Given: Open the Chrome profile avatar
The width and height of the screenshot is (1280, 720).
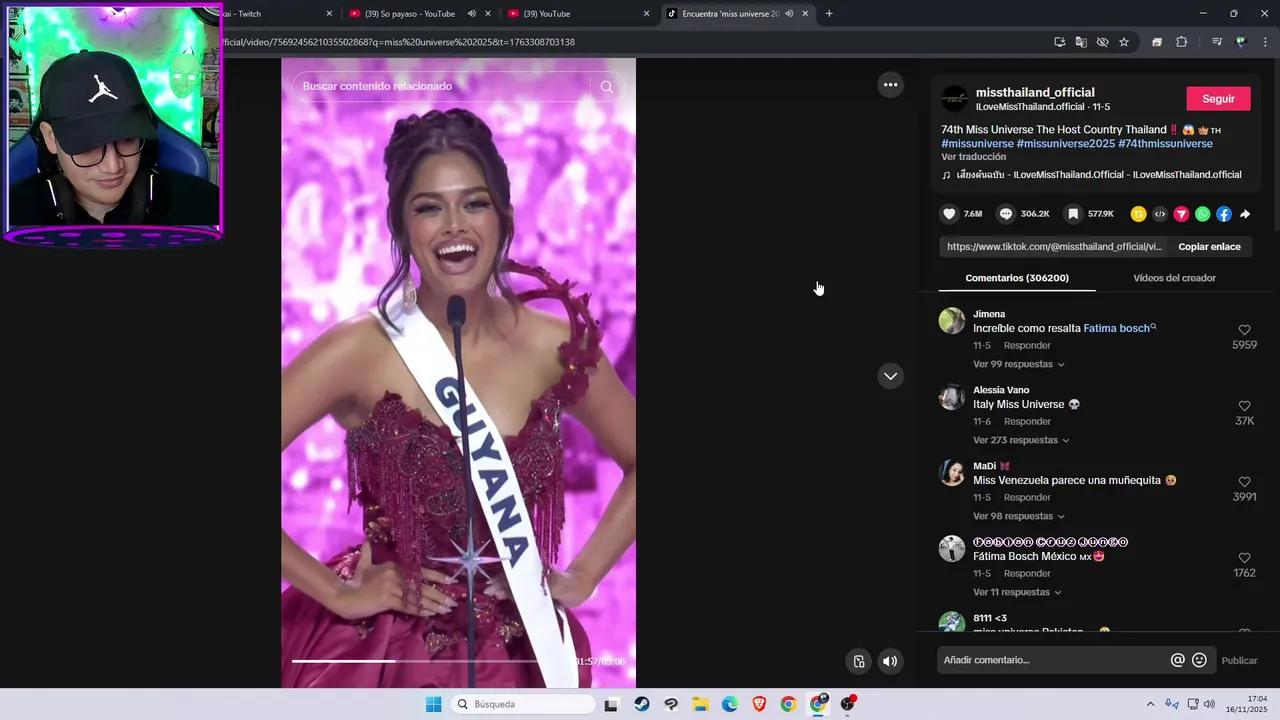Looking at the screenshot, I should coord(1241,42).
